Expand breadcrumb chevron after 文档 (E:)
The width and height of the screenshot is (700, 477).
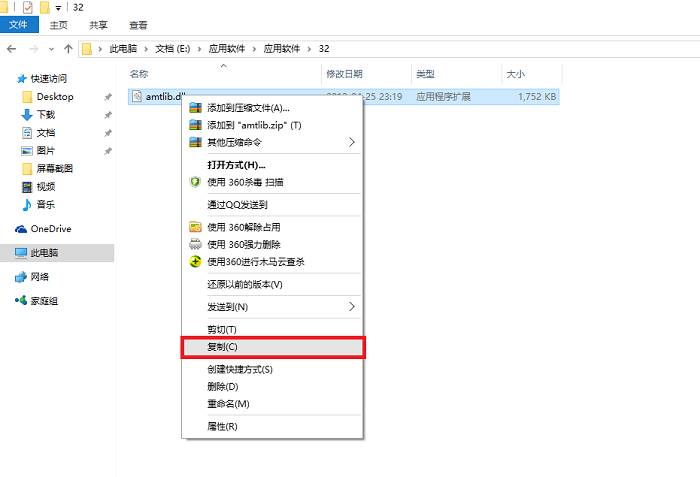tap(199, 49)
